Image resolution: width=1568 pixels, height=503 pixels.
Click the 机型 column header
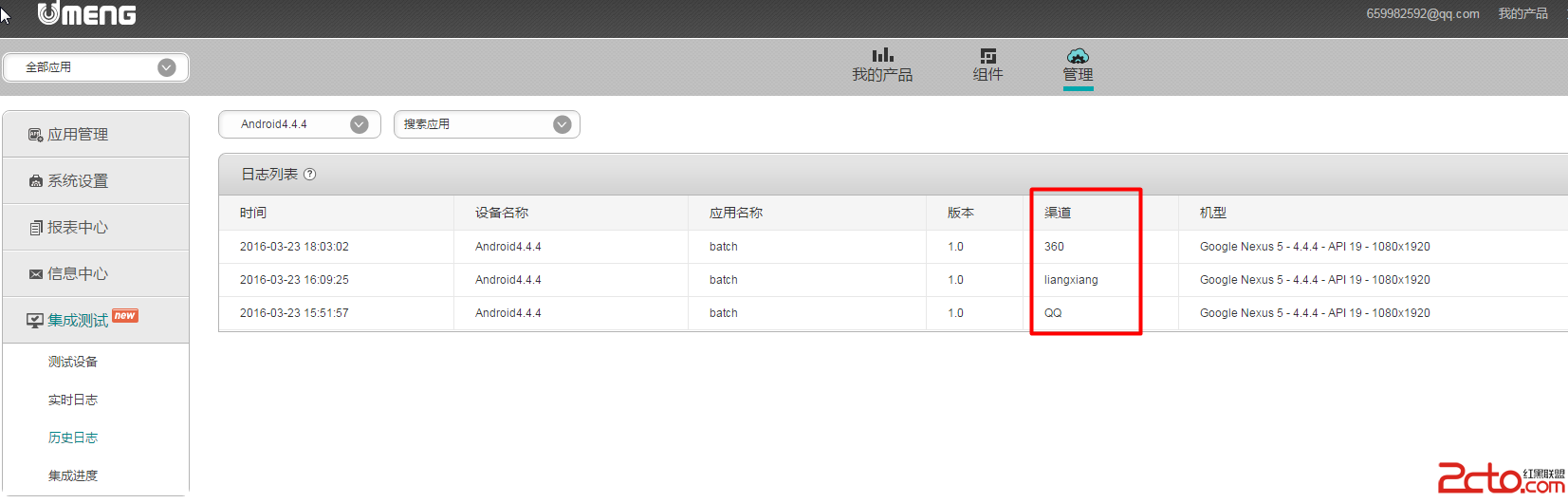pos(1213,213)
